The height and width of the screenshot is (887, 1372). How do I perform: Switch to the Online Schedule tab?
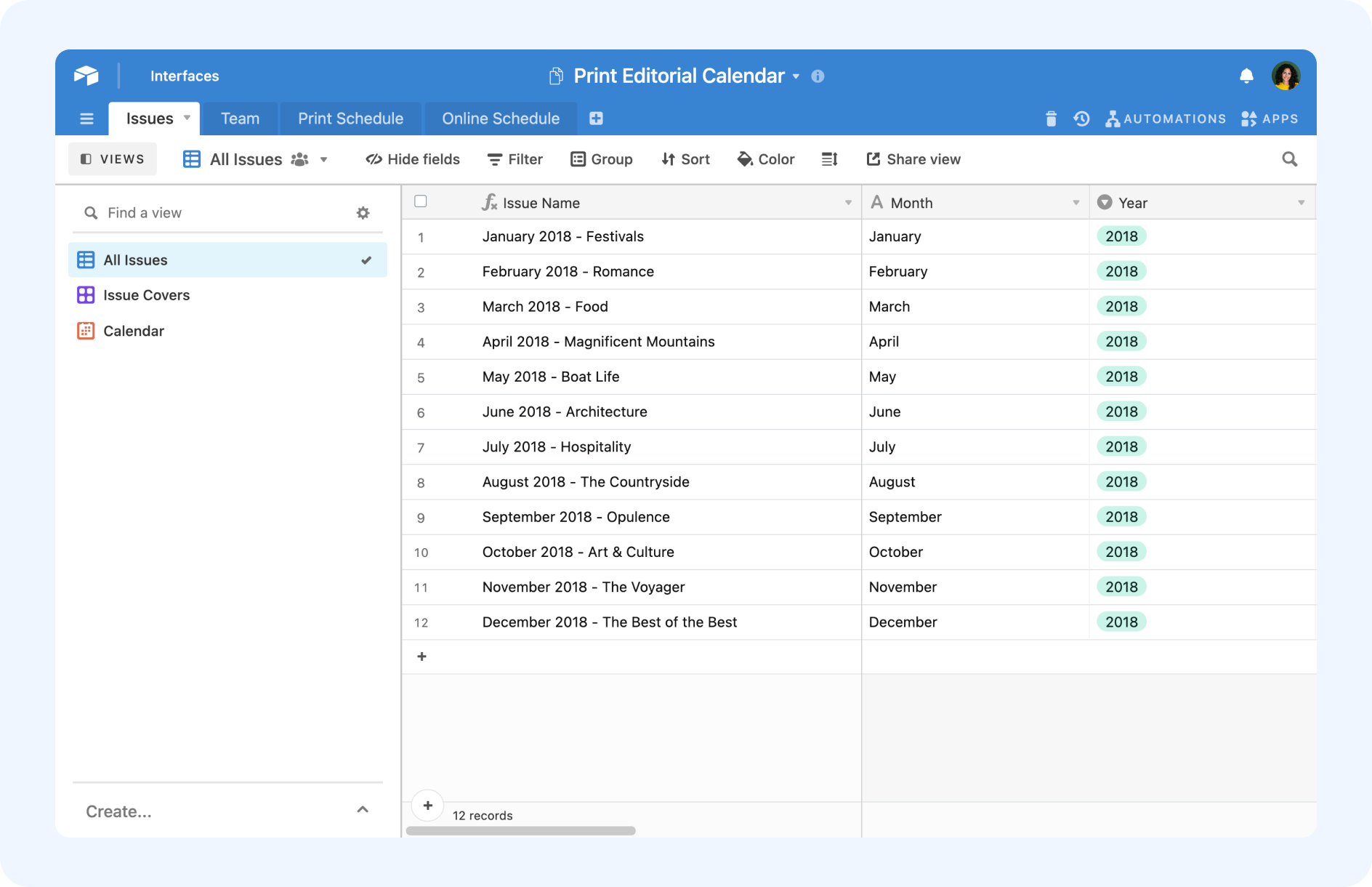tap(501, 119)
